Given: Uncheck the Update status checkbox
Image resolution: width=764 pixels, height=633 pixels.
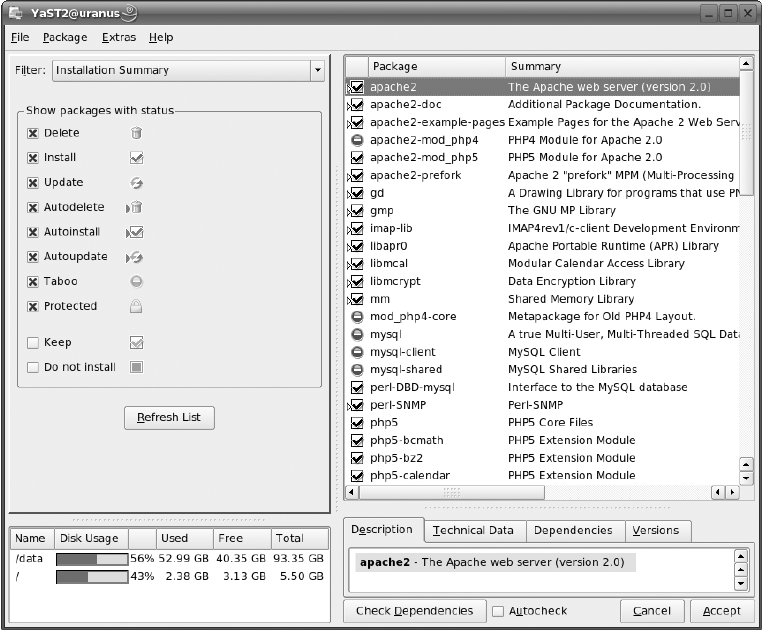Looking at the screenshot, I should pyautogui.click(x=33, y=183).
